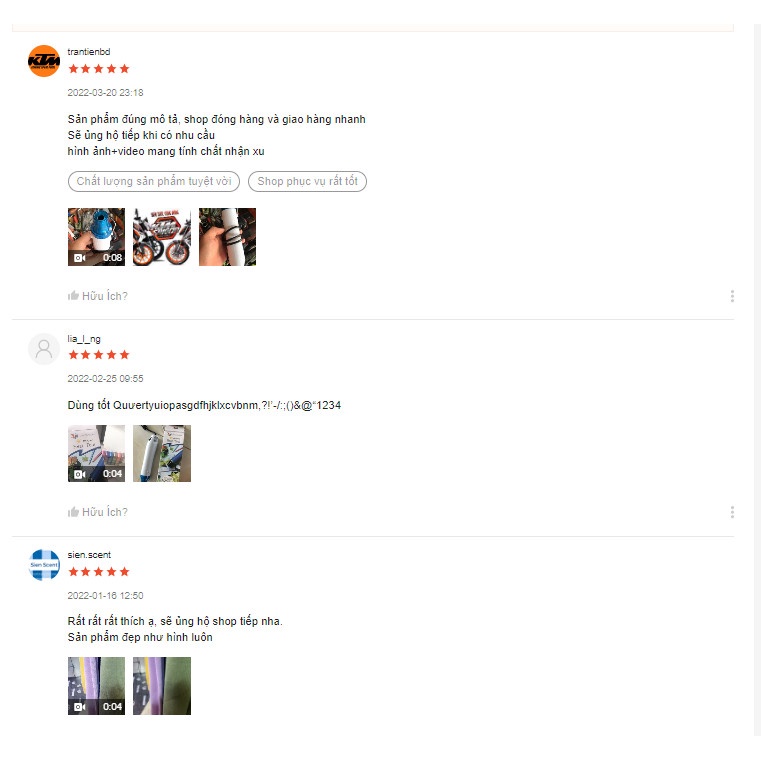Mark lia_l_ng's review as helpful

98,512
